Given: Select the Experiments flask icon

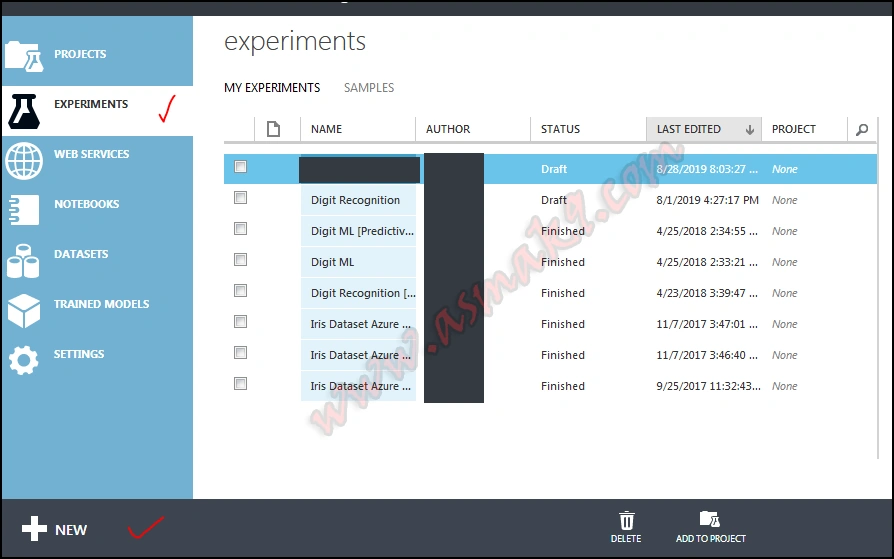Looking at the screenshot, I should tap(24, 111).
